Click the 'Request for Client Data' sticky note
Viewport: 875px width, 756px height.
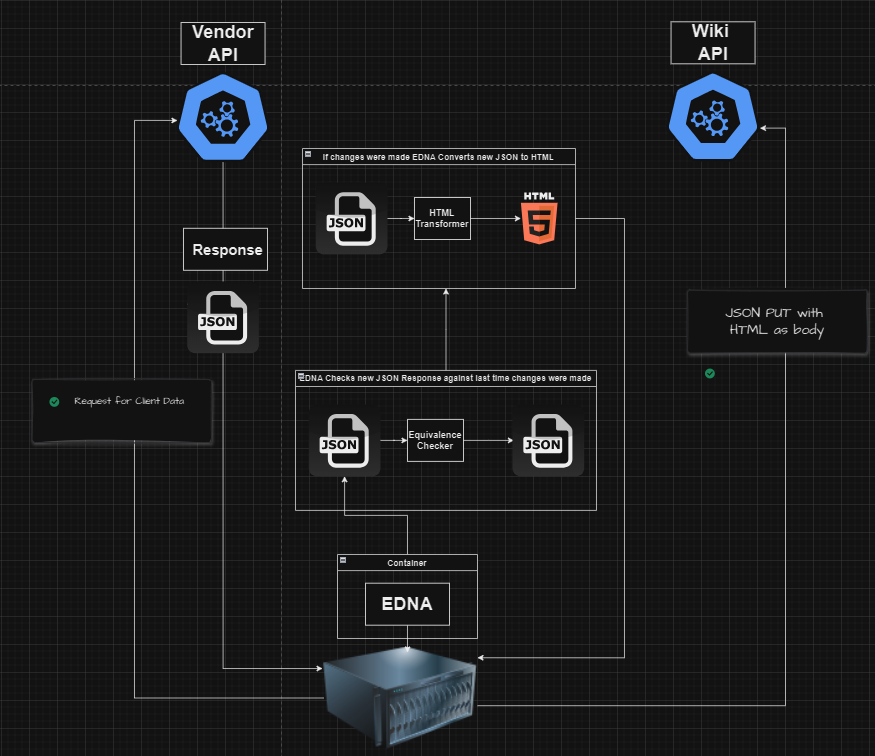121,410
